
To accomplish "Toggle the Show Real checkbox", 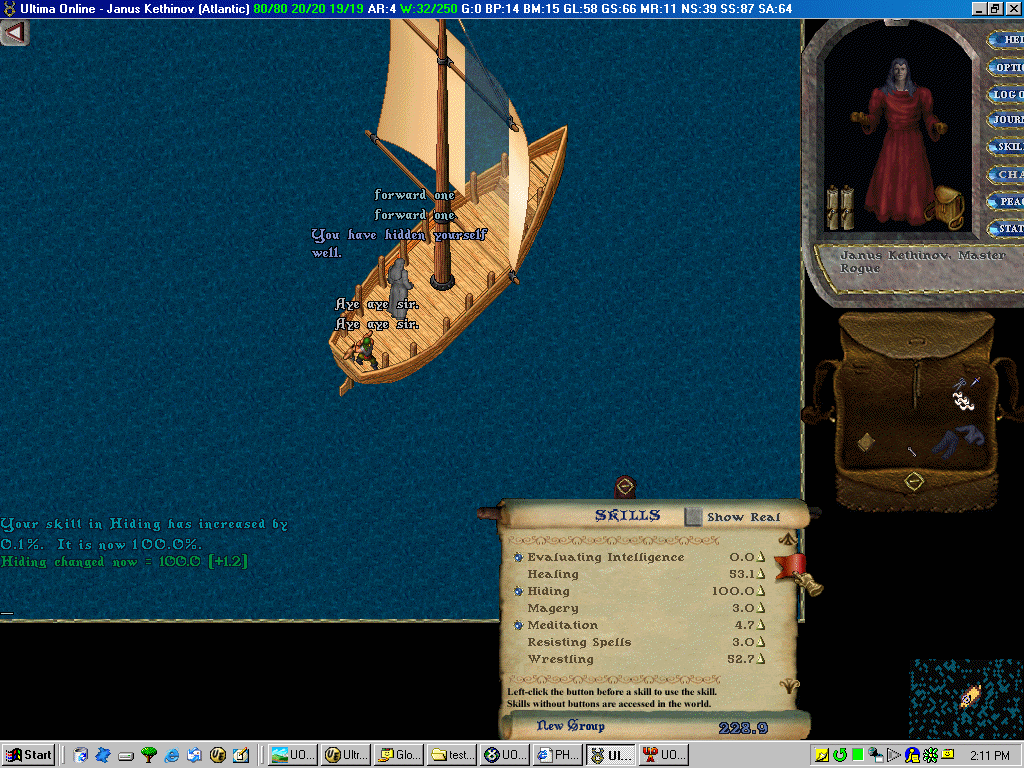I will pos(693,517).
